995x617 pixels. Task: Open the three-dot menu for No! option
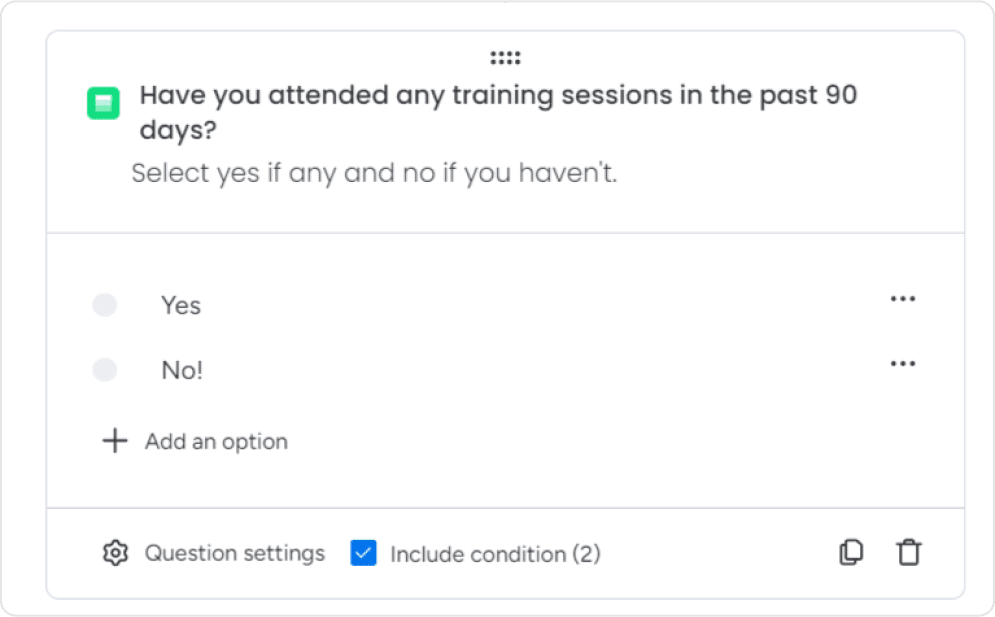903,362
